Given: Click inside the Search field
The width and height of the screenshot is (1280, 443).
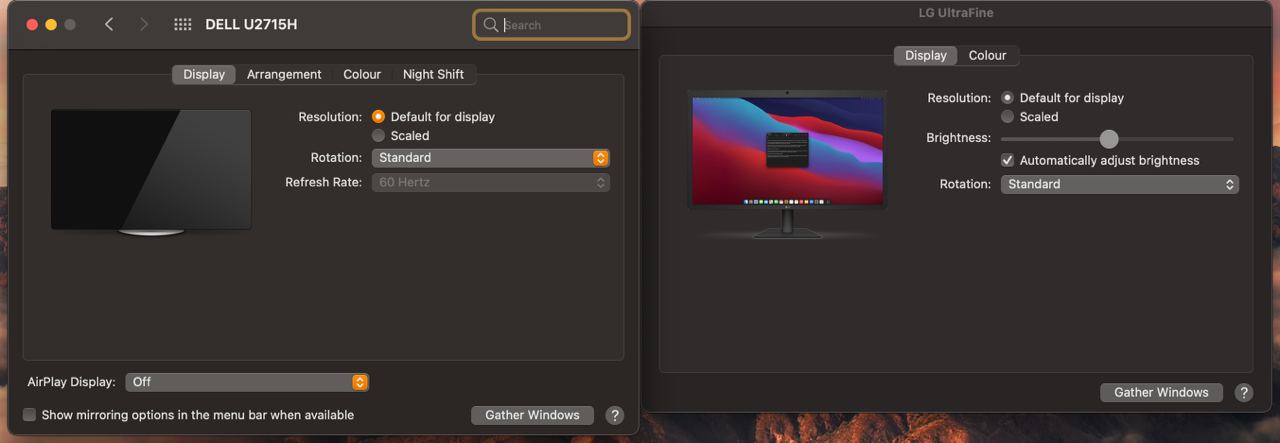Looking at the screenshot, I should tap(552, 25).
